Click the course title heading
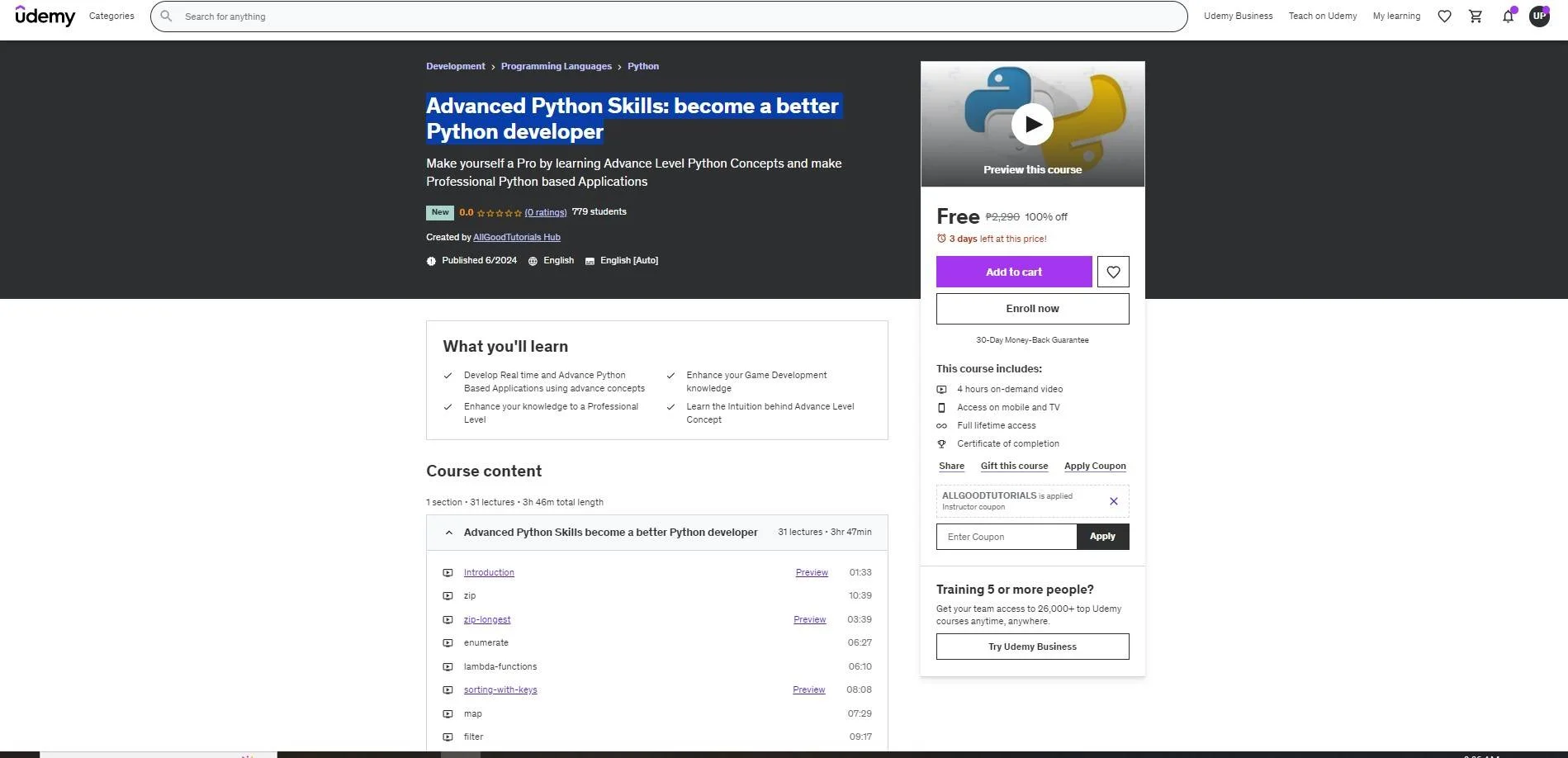Viewport: 1568px width, 758px height. tap(632, 118)
